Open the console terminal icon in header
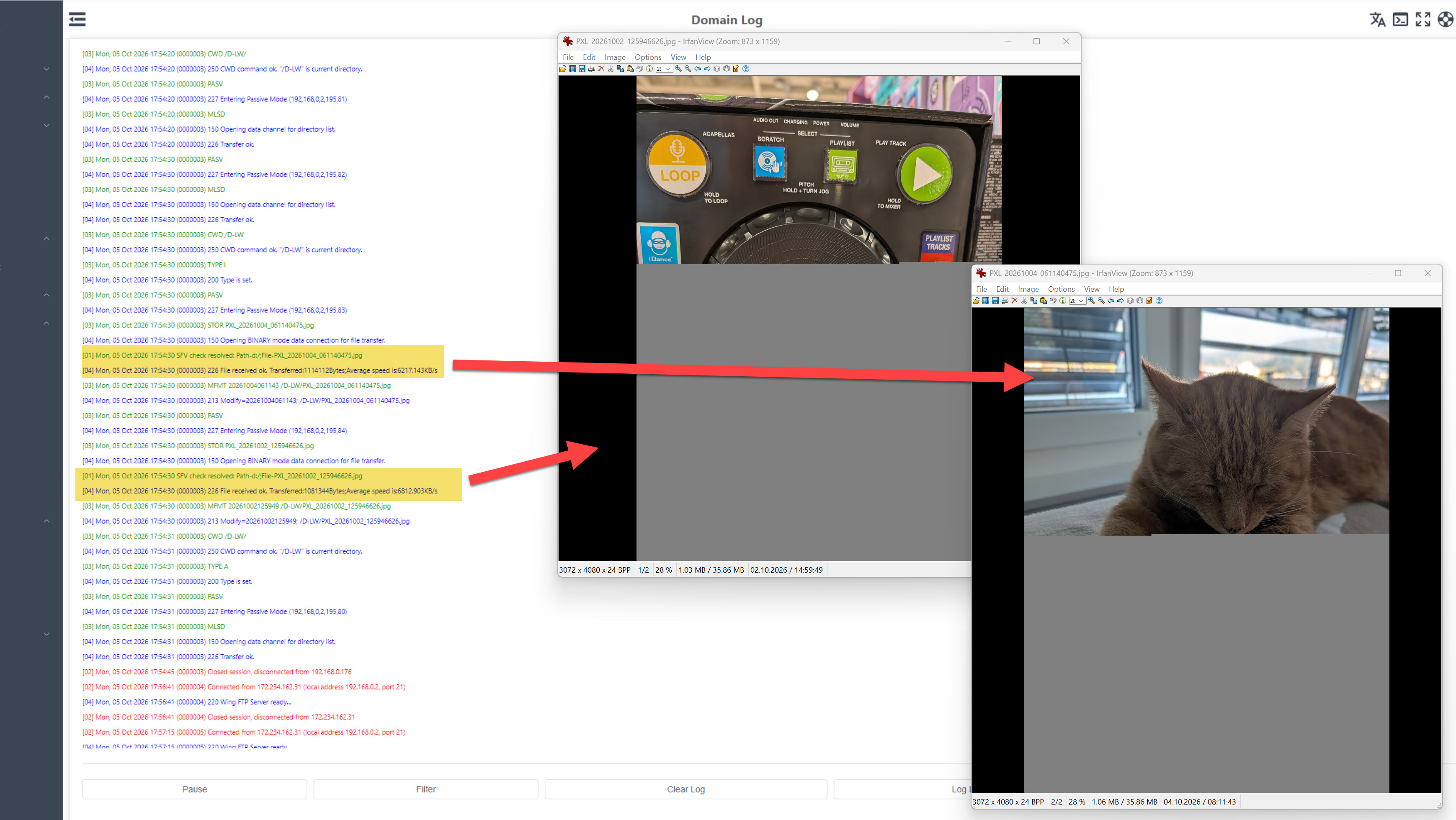 pos(1400,19)
